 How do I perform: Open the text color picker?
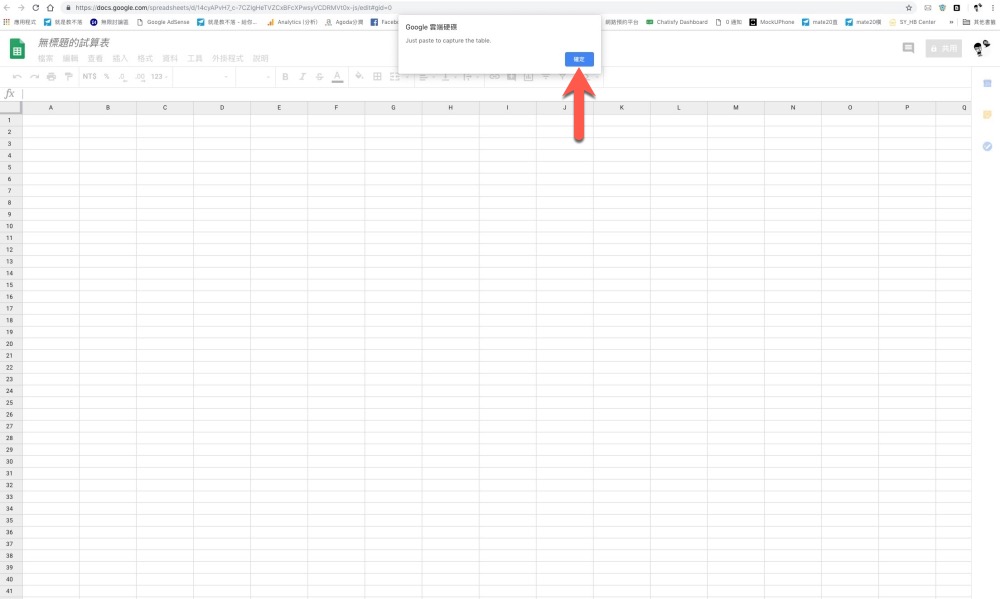click(x=337, y=77)
